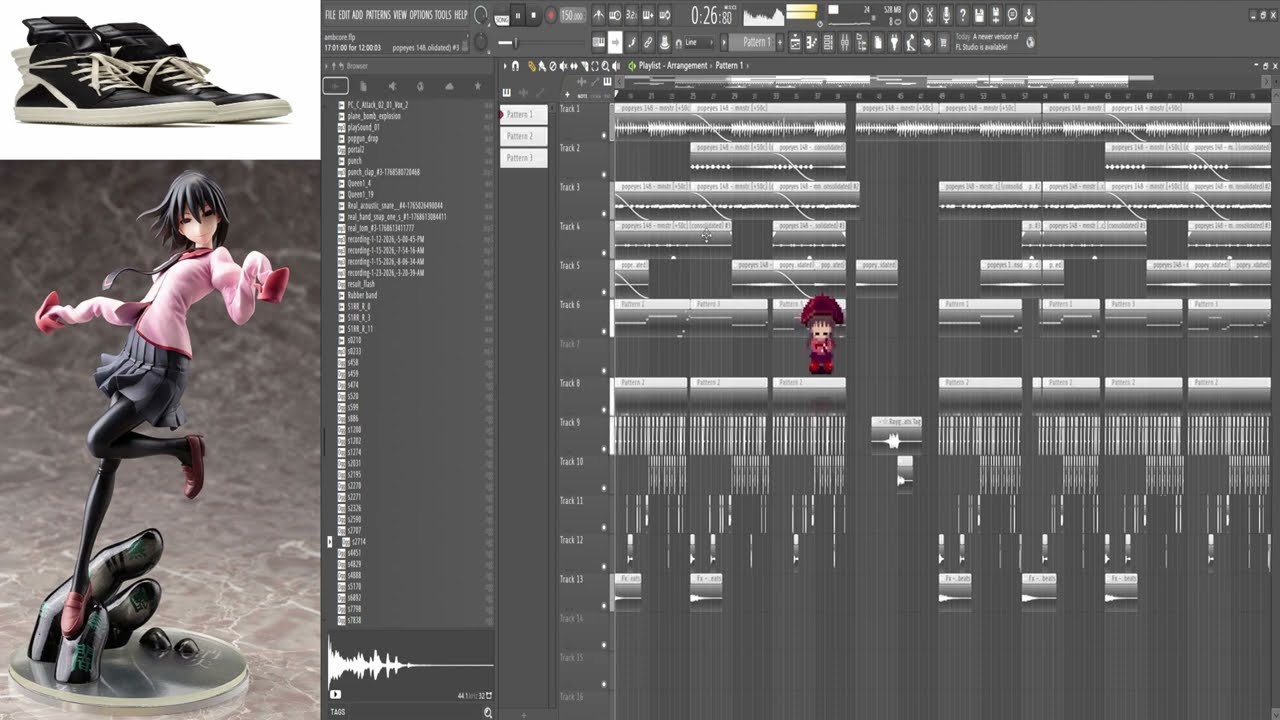This screenshot has height=720, width=1280.
Task: Toggle loop recording icon
Action: pyautogui.click(x=665, y=15)
